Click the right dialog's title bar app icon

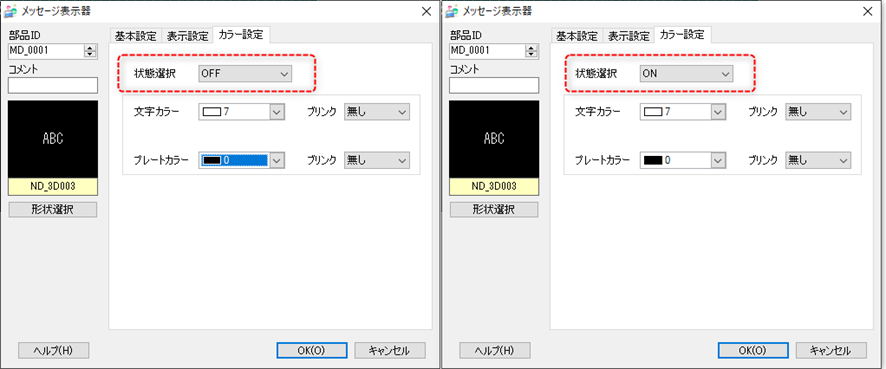click(452, 11)
